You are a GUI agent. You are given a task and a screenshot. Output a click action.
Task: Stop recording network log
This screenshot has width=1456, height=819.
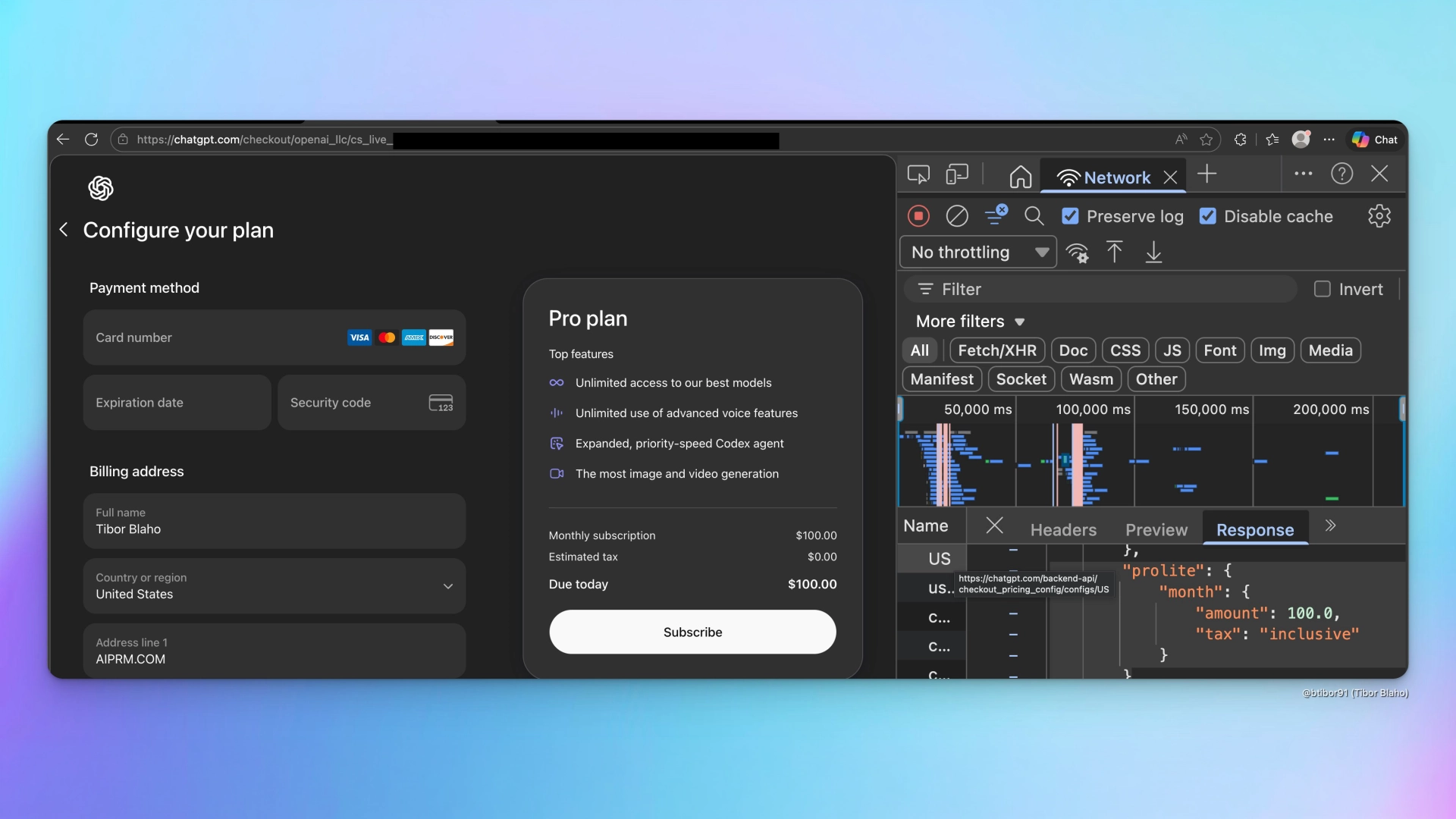click(x=918, y=216)
